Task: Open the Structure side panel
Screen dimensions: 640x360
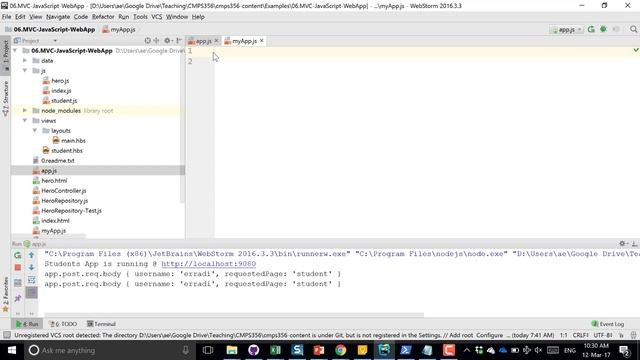Action: pyautogui.click(x=5, y=99)
